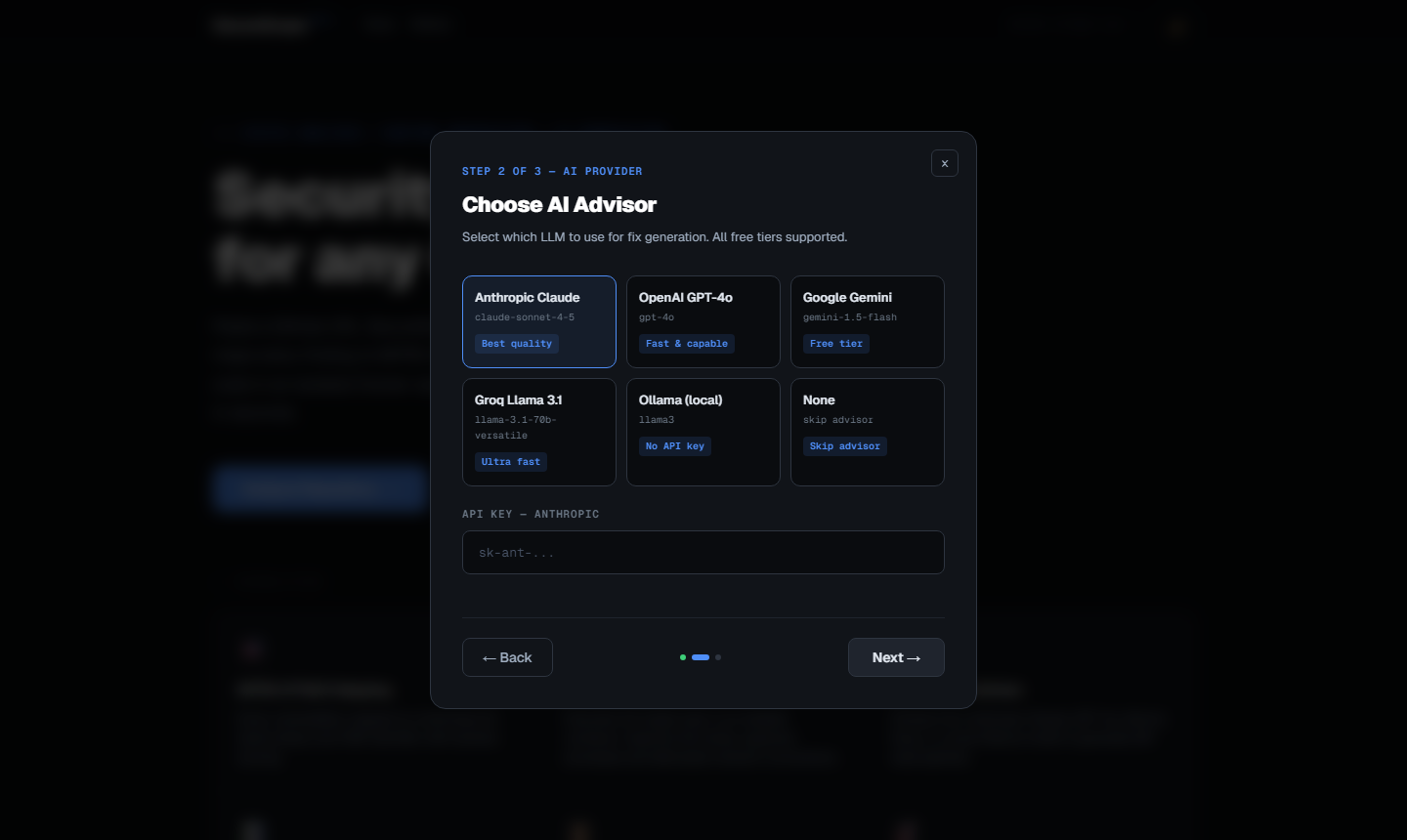Select the None option to skip the advisor
1407x840 pixels.
[x=868, y=432]
